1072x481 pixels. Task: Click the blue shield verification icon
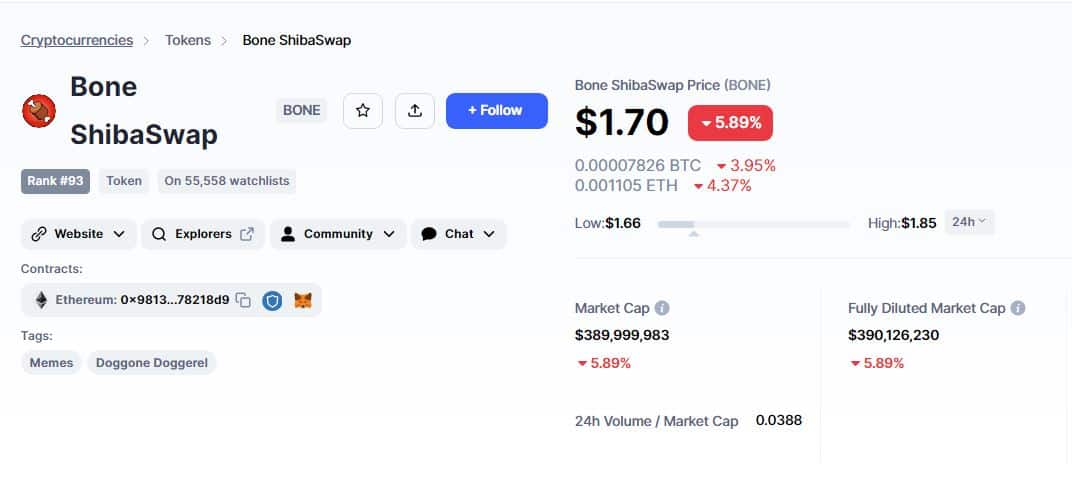click(x=272, y=300)
